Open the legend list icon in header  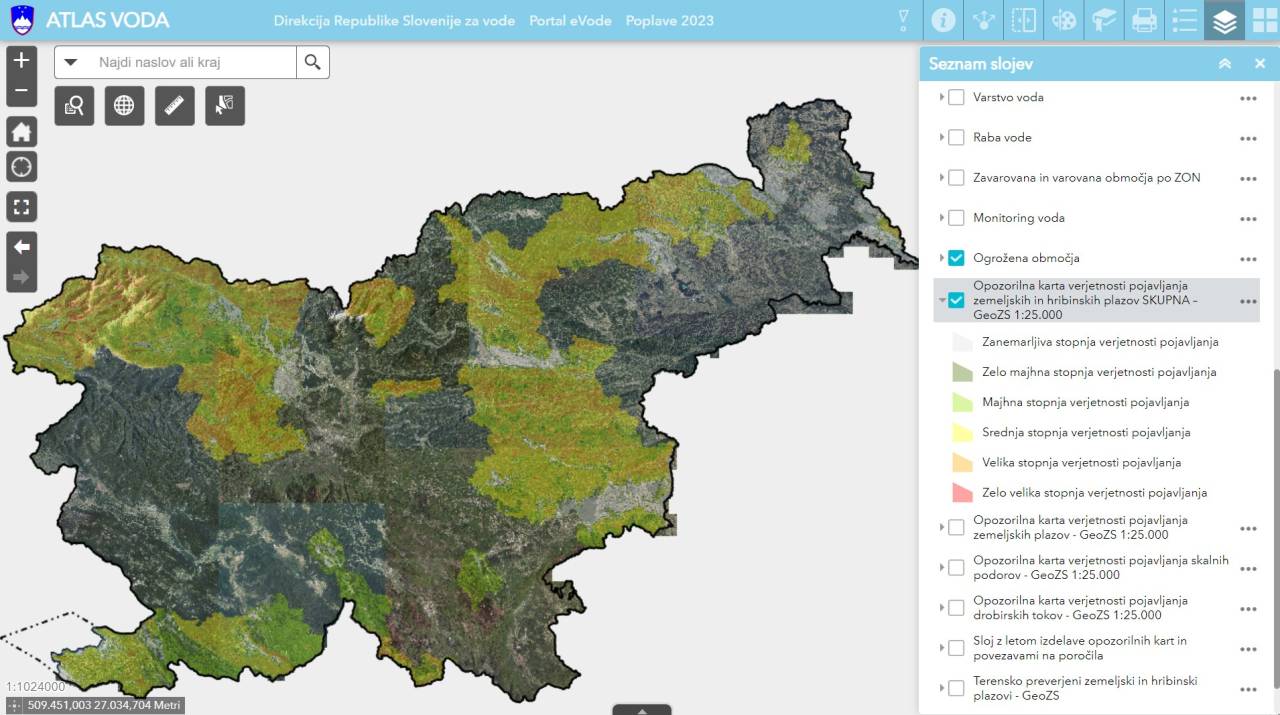1184,20
